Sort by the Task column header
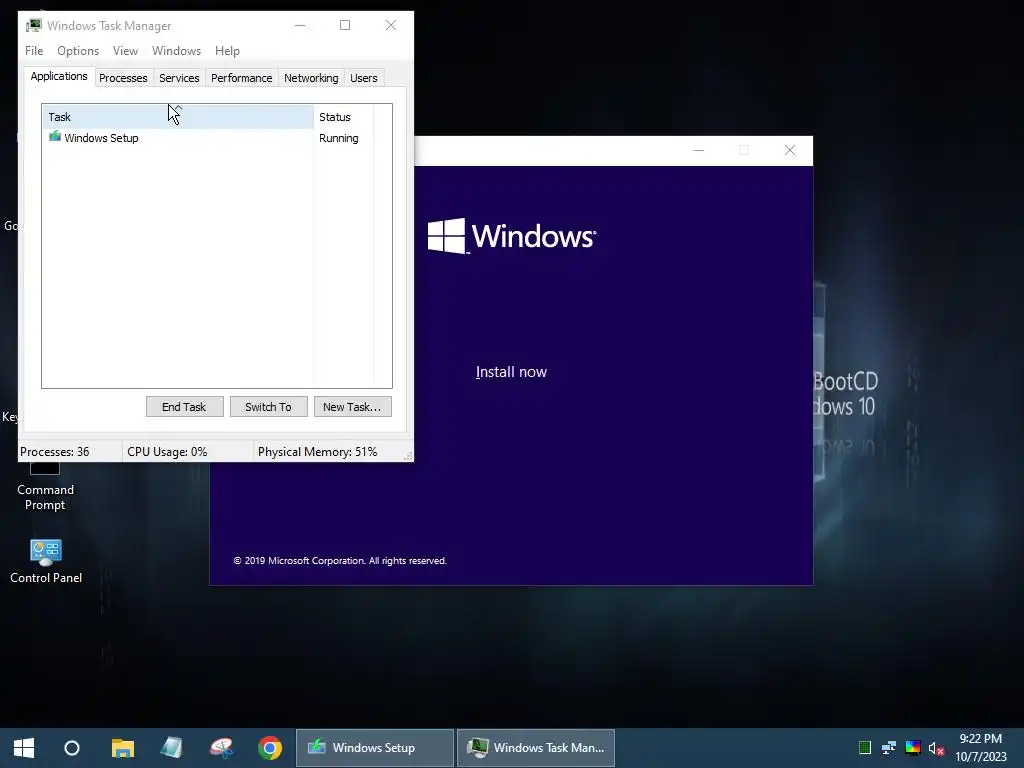Viewport: 1024px width, 768px height. pyautogui.click(x=178, y=117)
